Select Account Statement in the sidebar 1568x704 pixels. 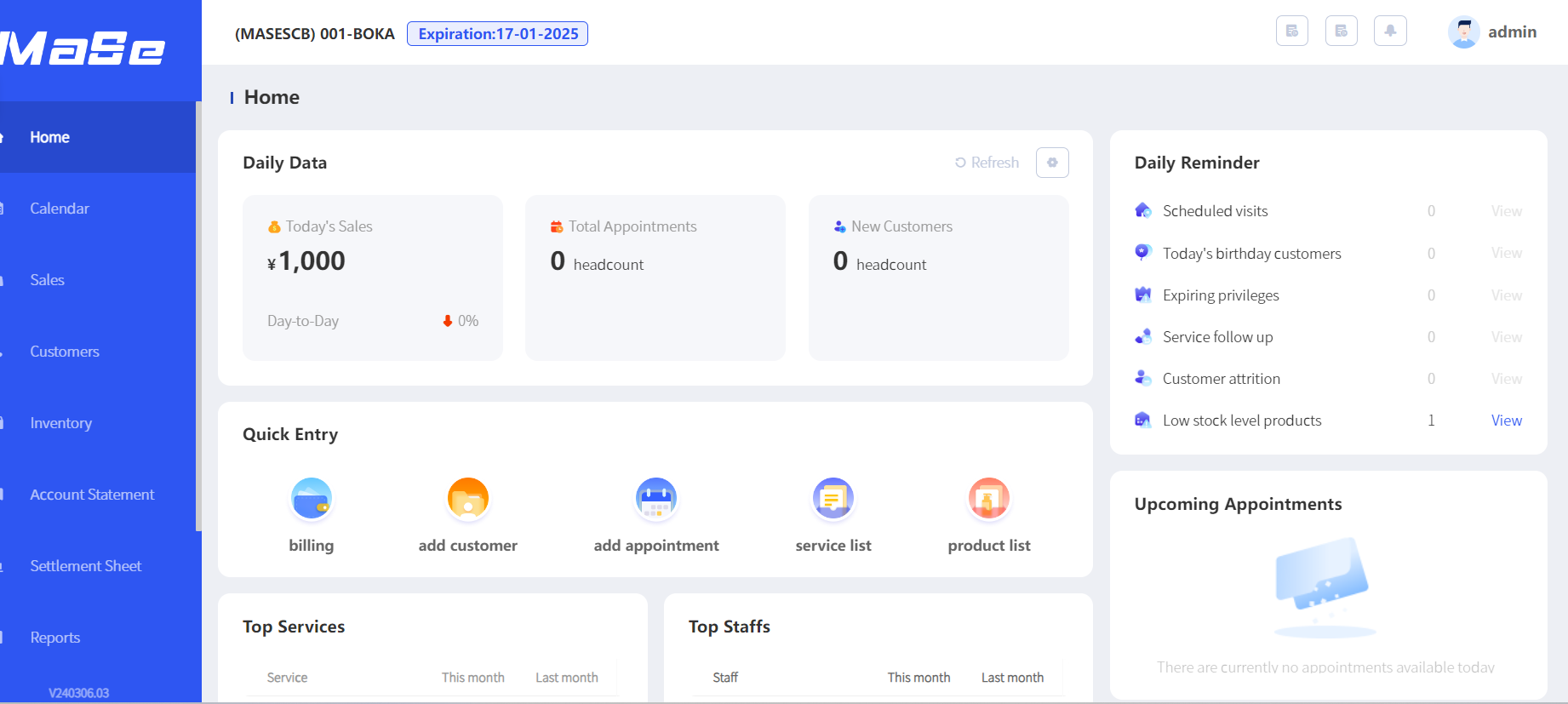[x=92, y=495]
